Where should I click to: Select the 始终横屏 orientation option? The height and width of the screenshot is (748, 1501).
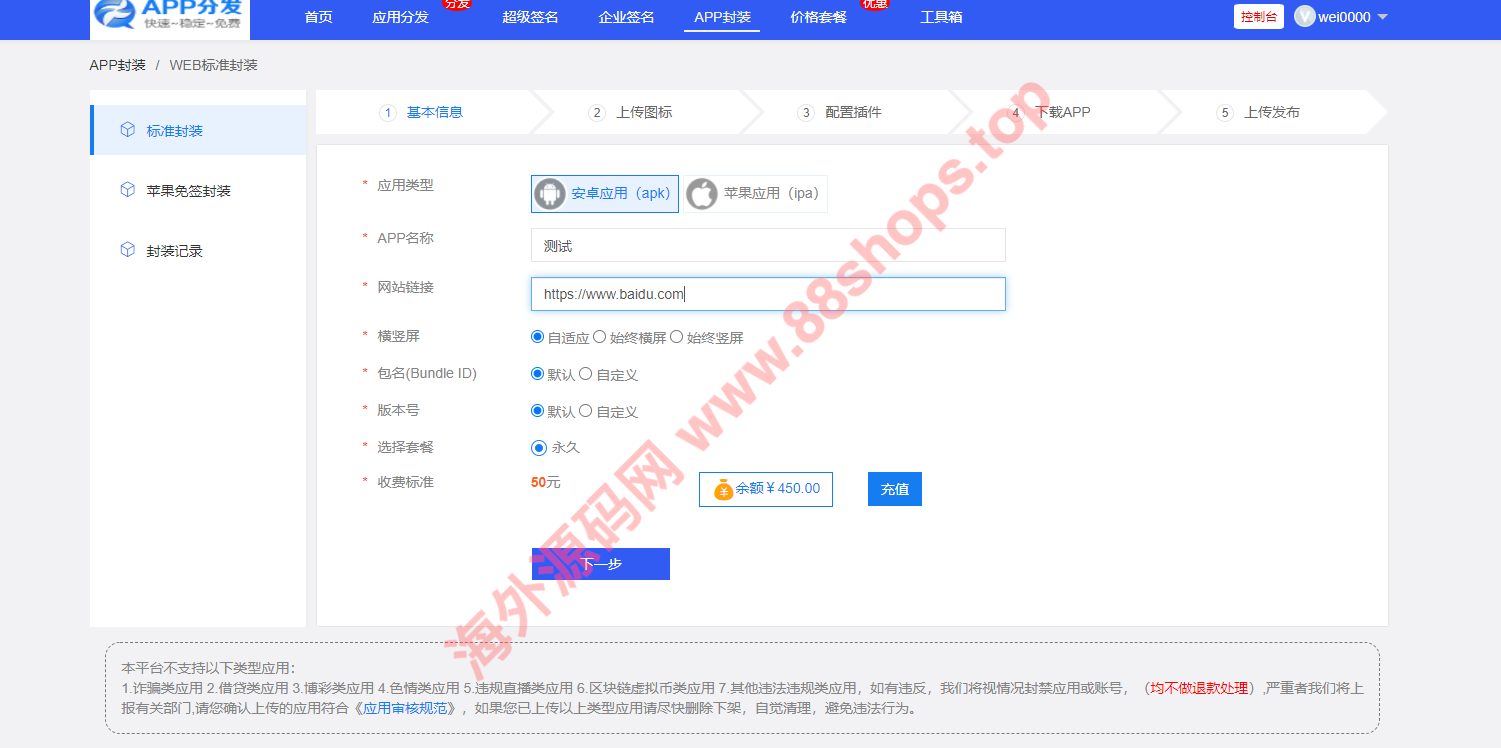(x=600, y=337)
